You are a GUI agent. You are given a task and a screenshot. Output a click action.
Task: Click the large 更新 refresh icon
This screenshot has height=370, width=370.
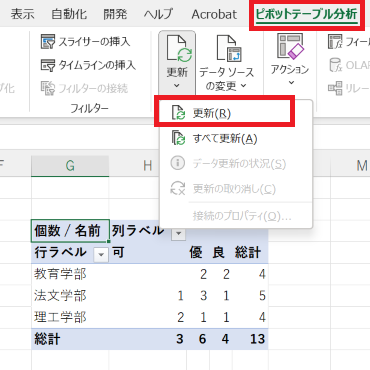(179, 49)
